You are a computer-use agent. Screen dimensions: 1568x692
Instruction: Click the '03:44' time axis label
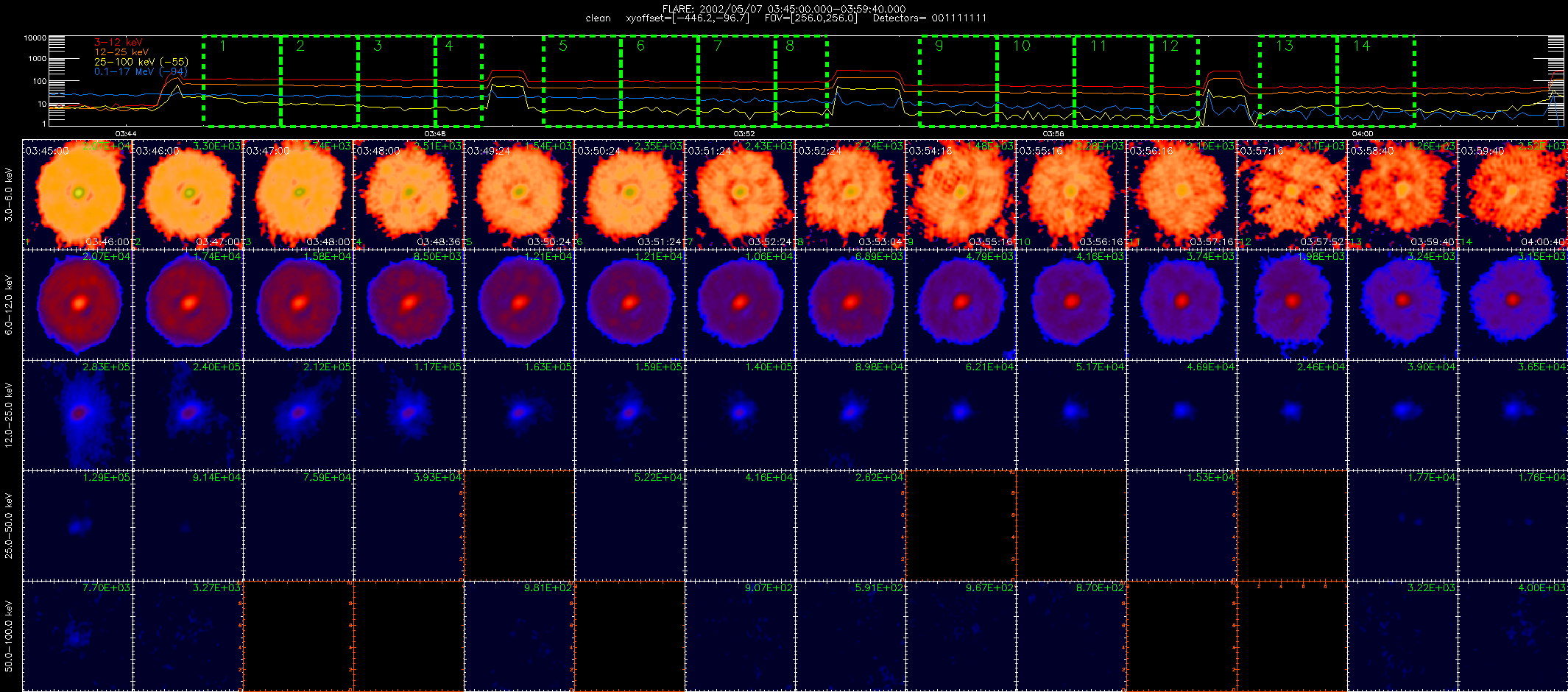pos(126,133)
